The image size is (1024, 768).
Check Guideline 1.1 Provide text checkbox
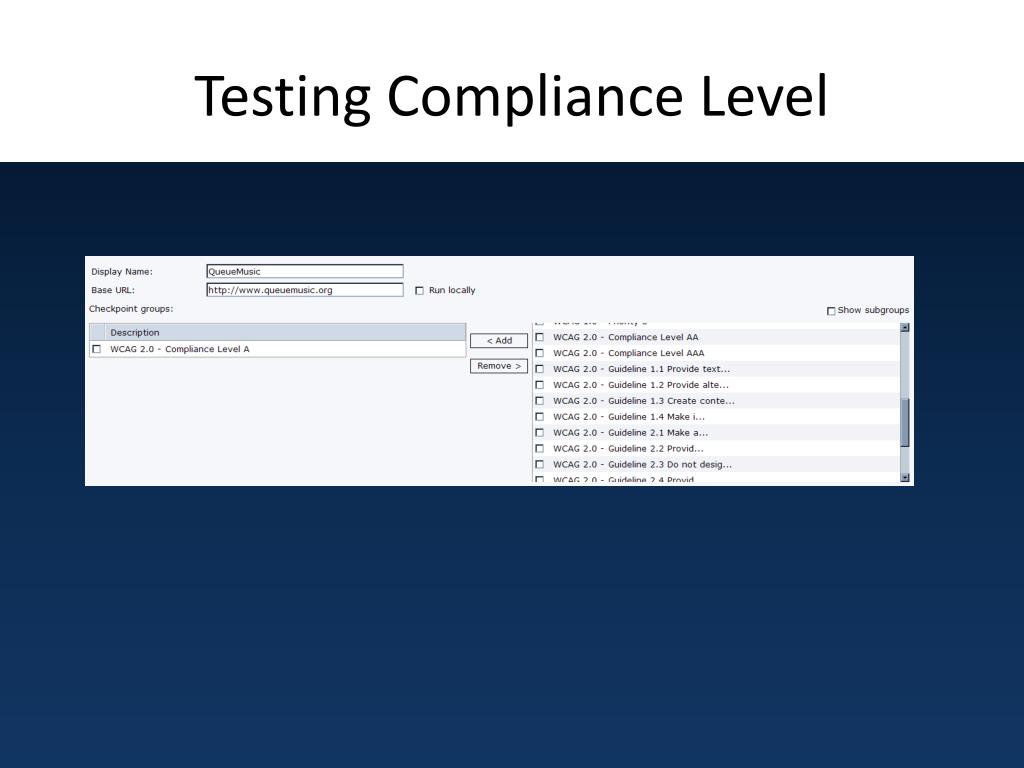pos(539,369)
